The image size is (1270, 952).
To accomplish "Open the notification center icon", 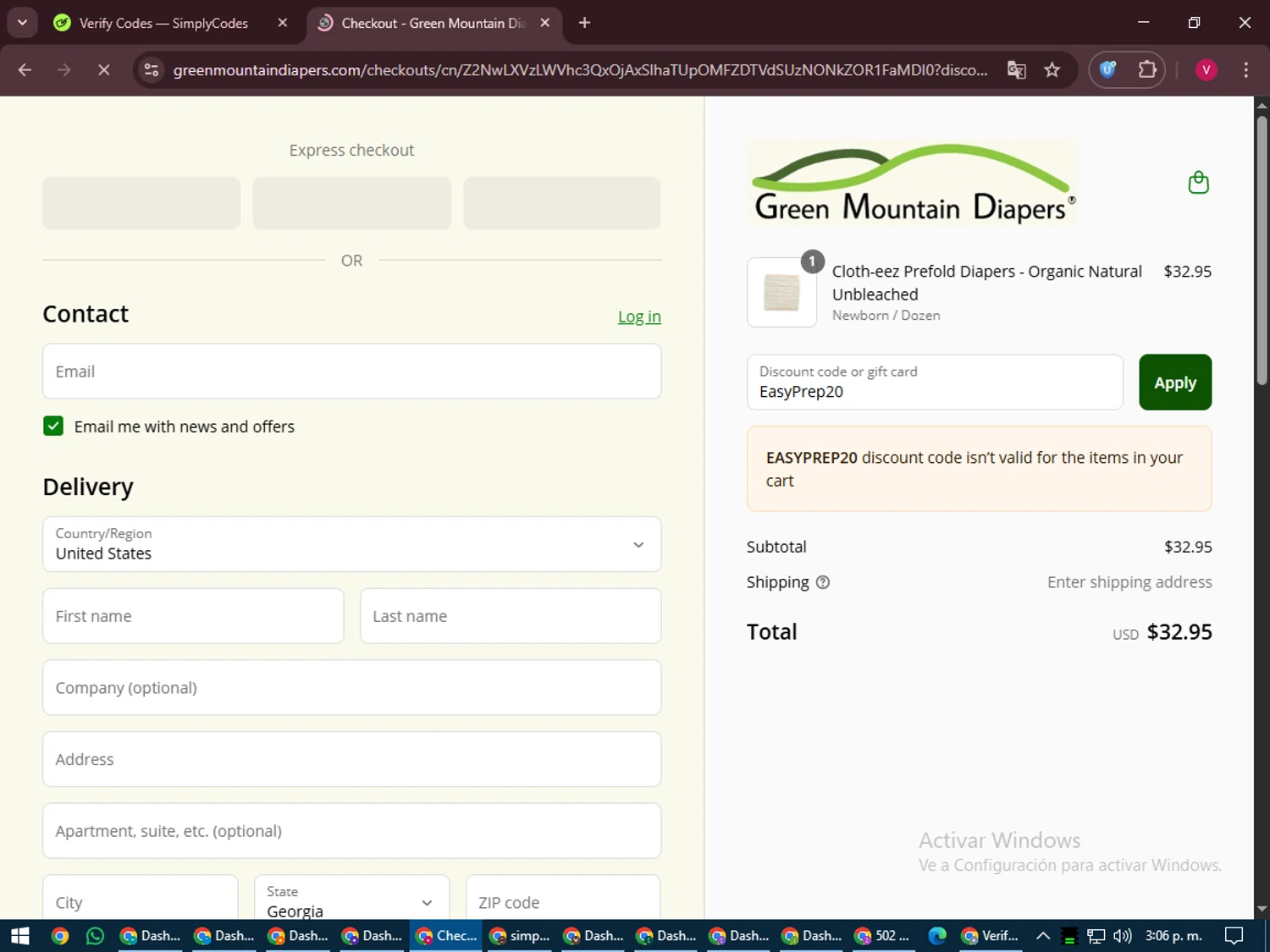I will (1234, 936).
